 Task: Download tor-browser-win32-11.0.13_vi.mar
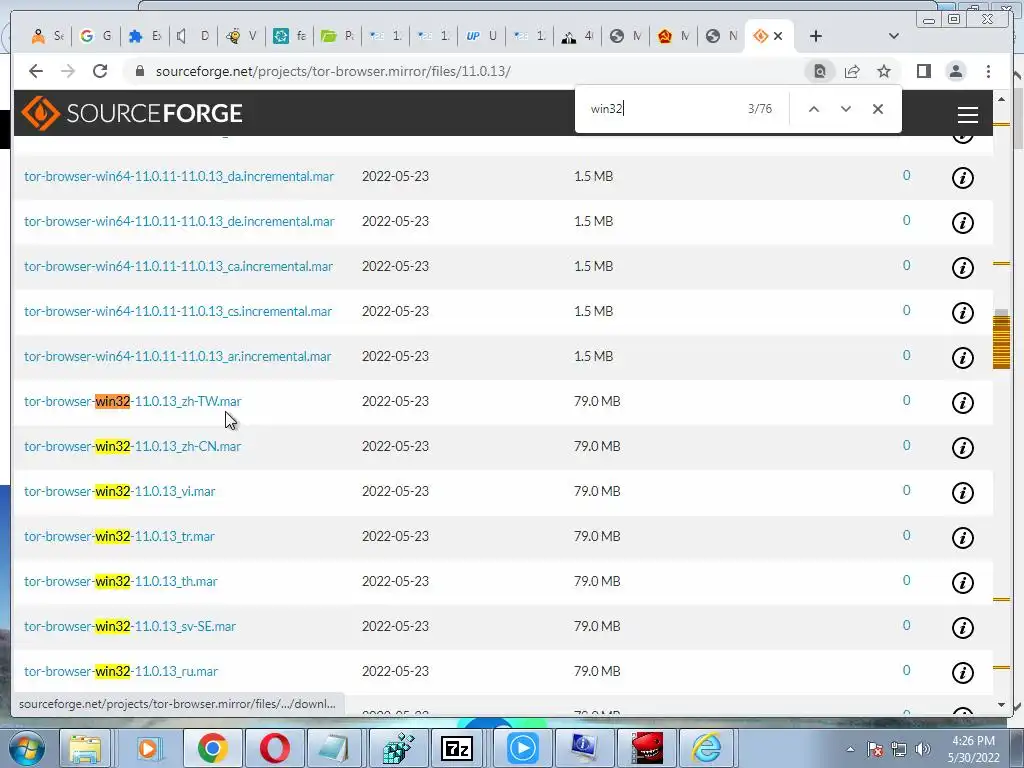[x=120, y=491]
